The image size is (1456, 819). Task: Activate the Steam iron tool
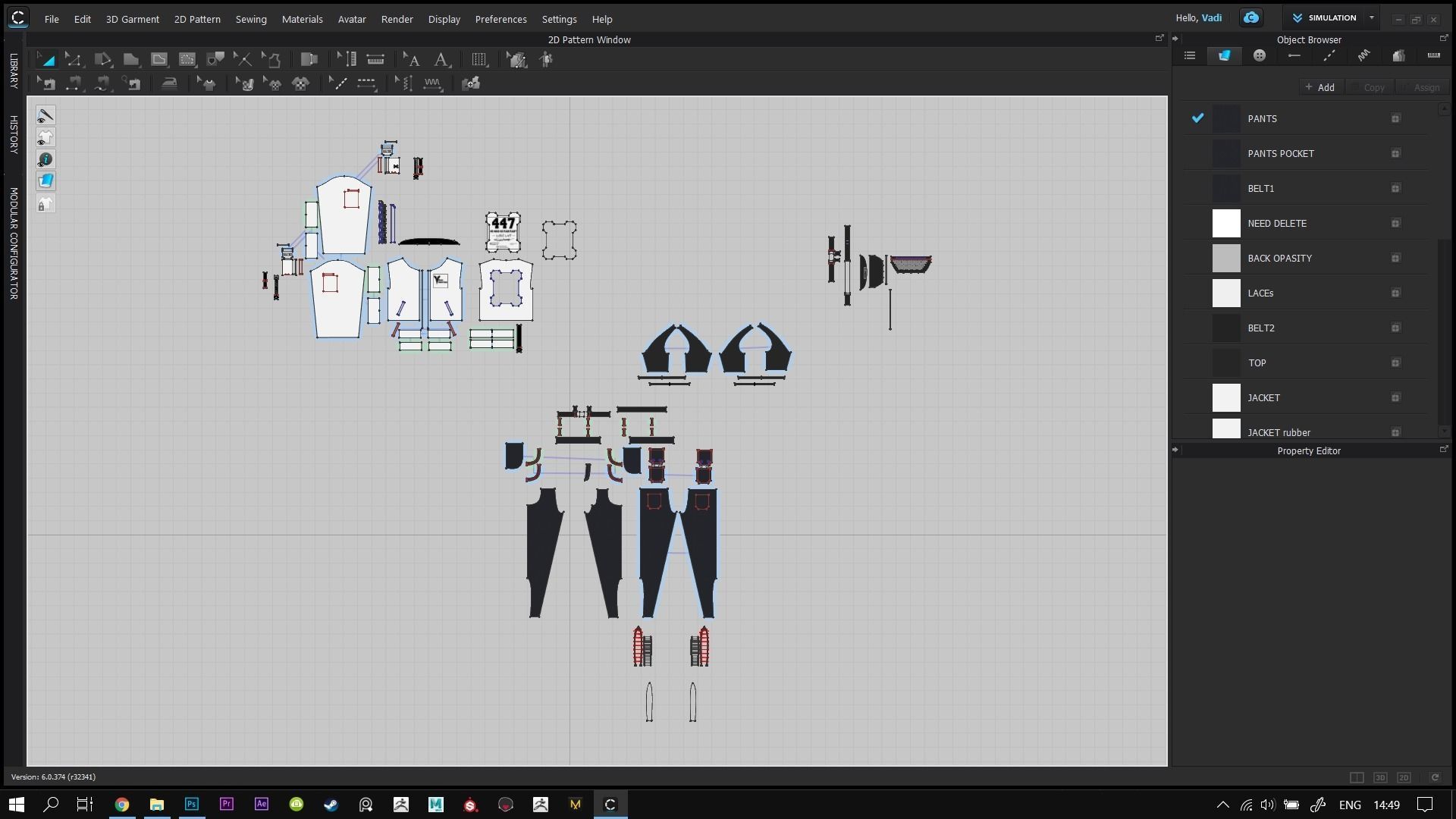169,83
